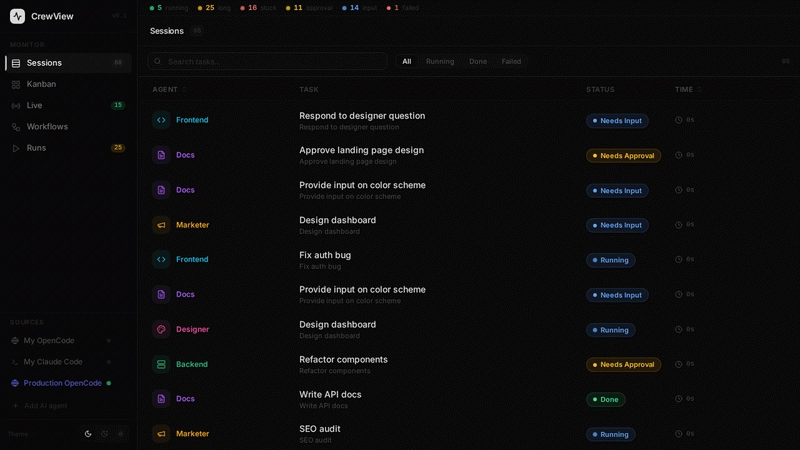This screenshot has width=800, height=450.
Task: Focus the Search tasks field
Action: (x=267, y=61)
